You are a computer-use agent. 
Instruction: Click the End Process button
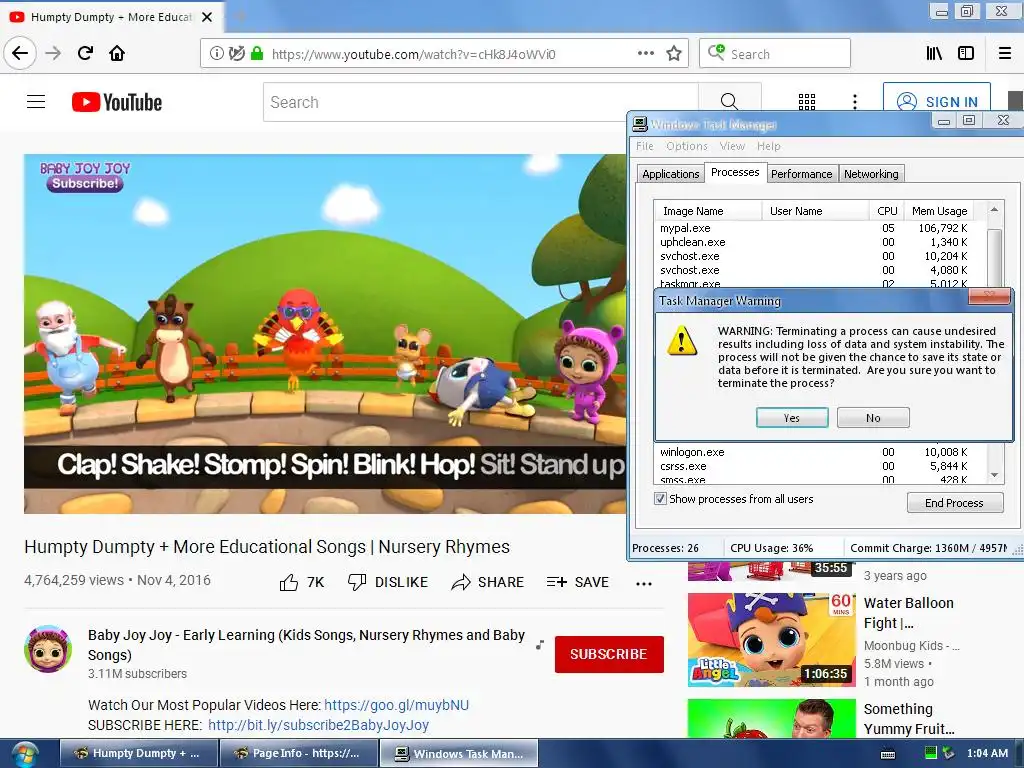955,503
